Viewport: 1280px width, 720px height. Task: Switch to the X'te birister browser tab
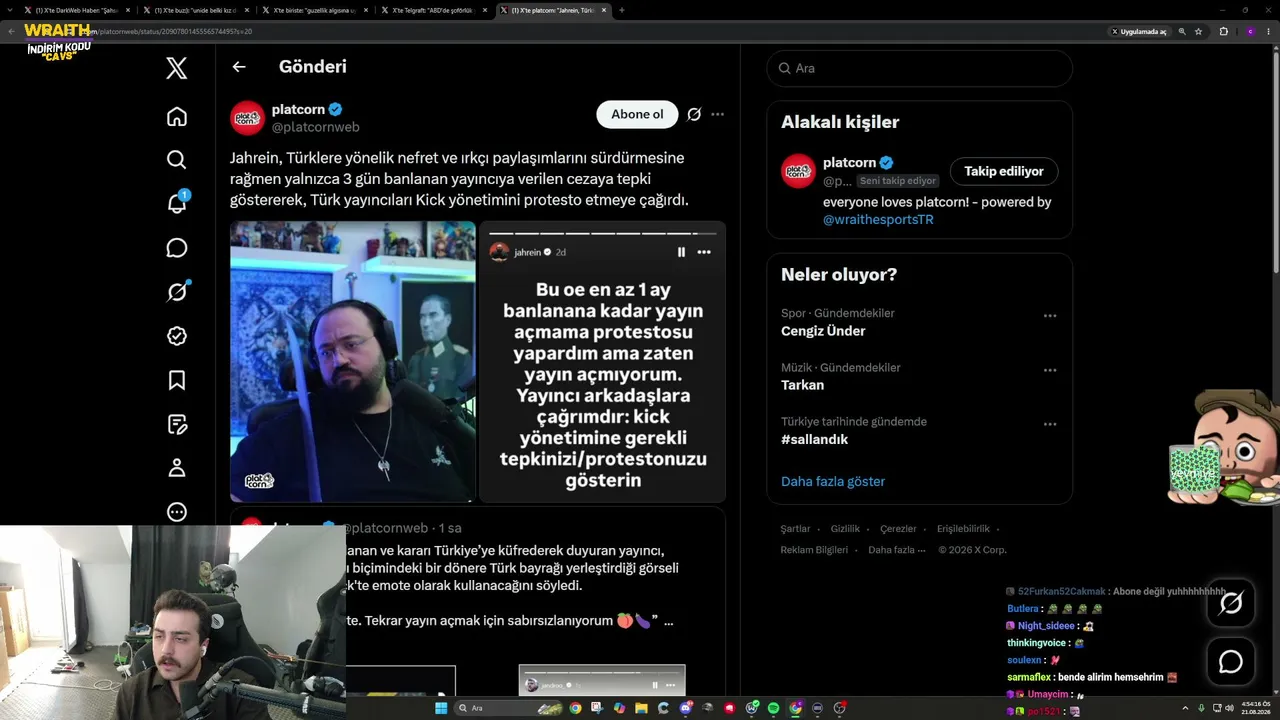317,10
